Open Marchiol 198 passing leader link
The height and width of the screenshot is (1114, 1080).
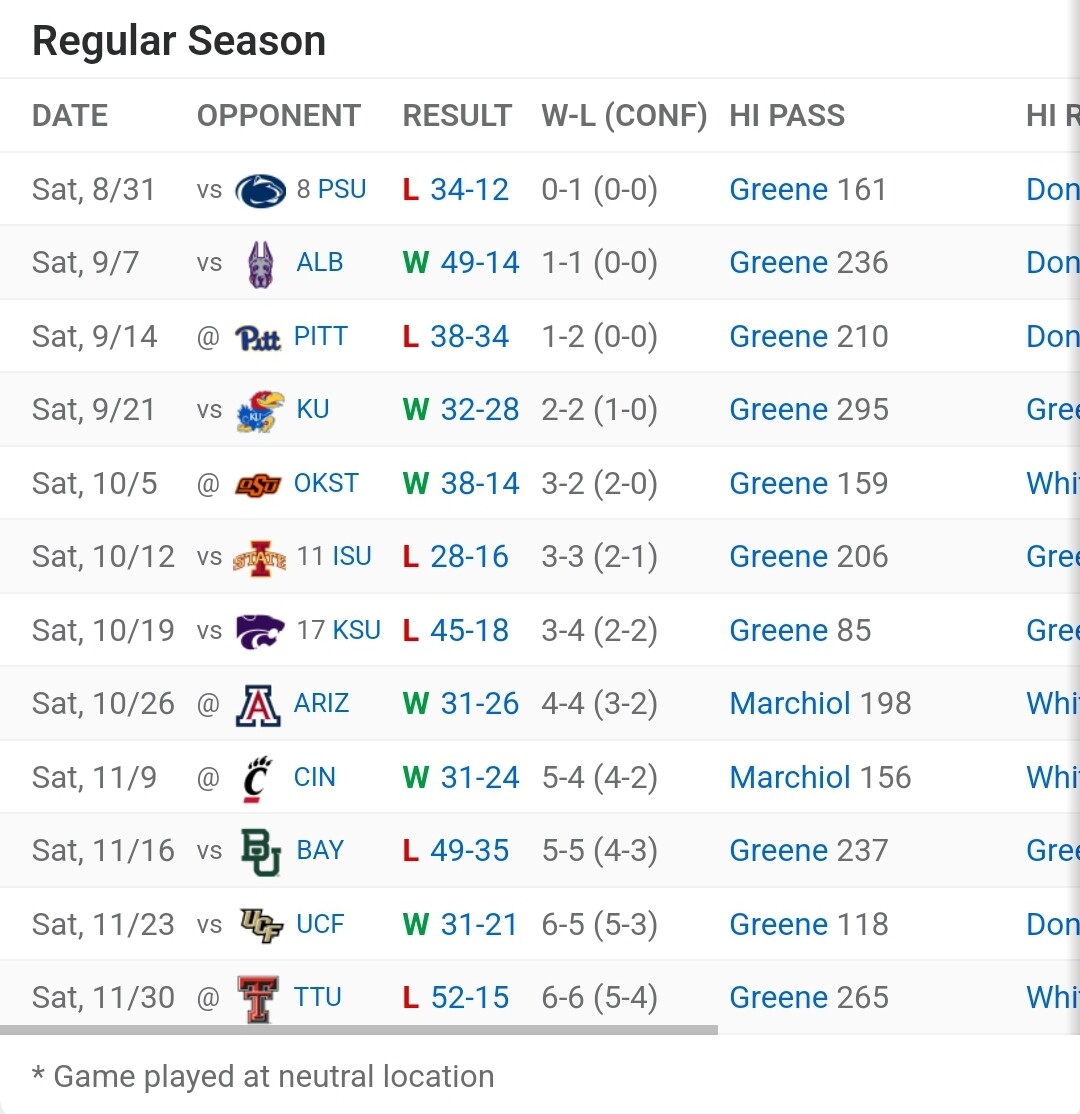tap(820, 703)
